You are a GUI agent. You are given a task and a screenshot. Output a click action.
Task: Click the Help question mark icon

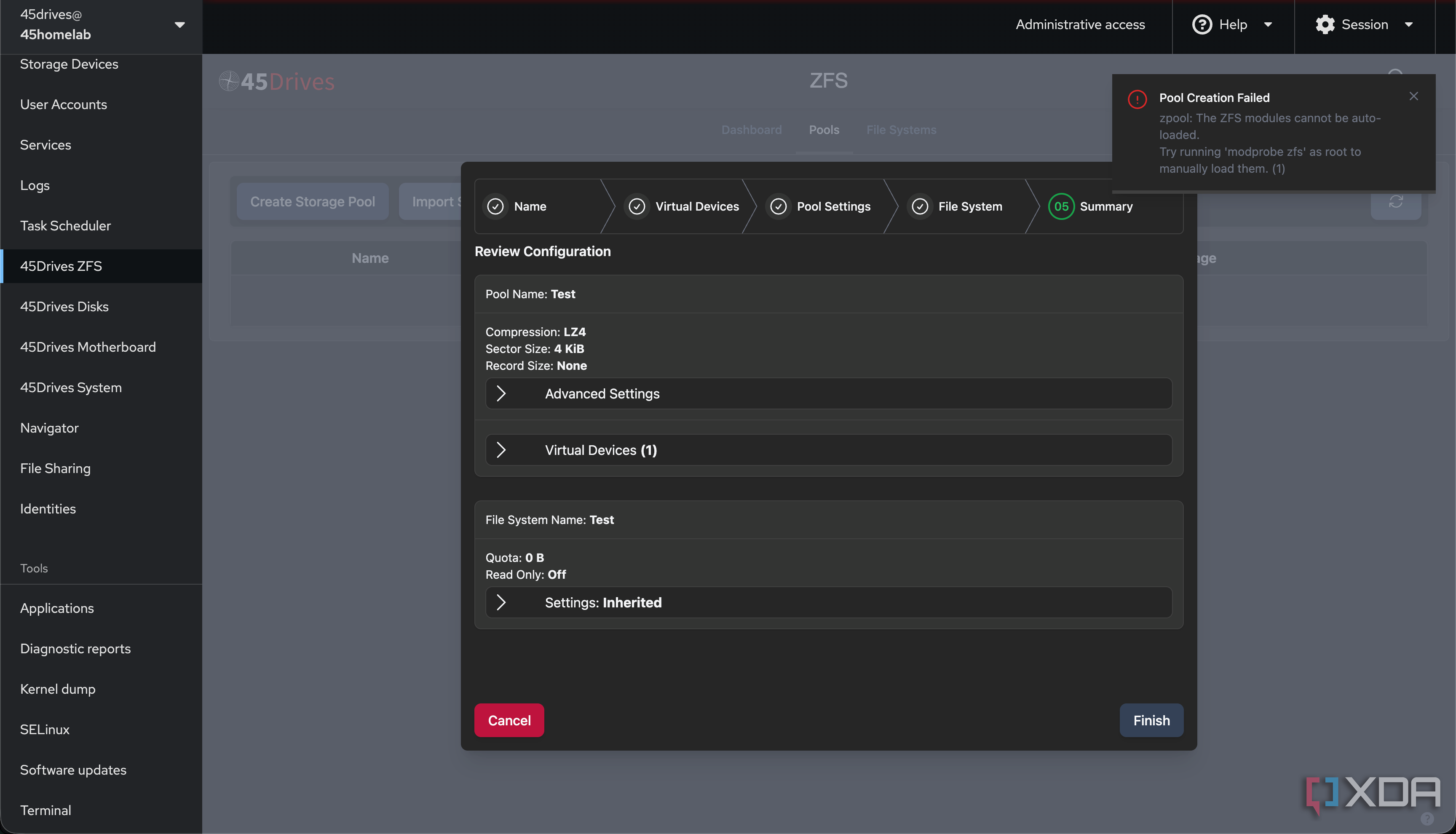[1202, 24]
